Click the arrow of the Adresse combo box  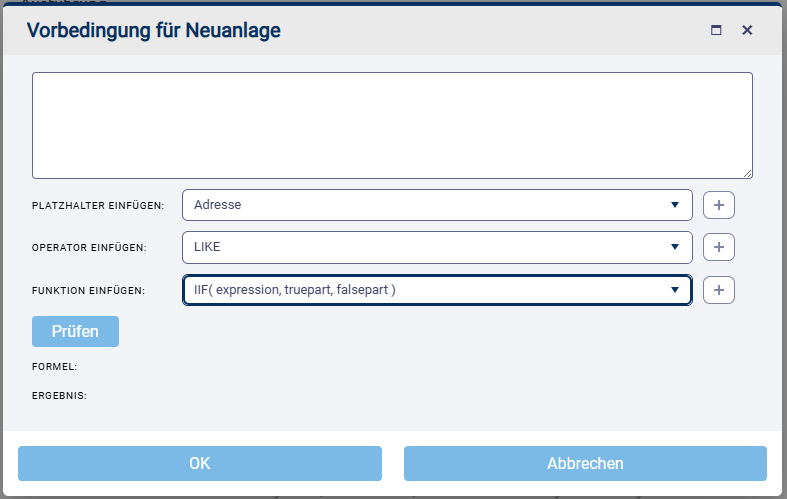coord(675,205)
